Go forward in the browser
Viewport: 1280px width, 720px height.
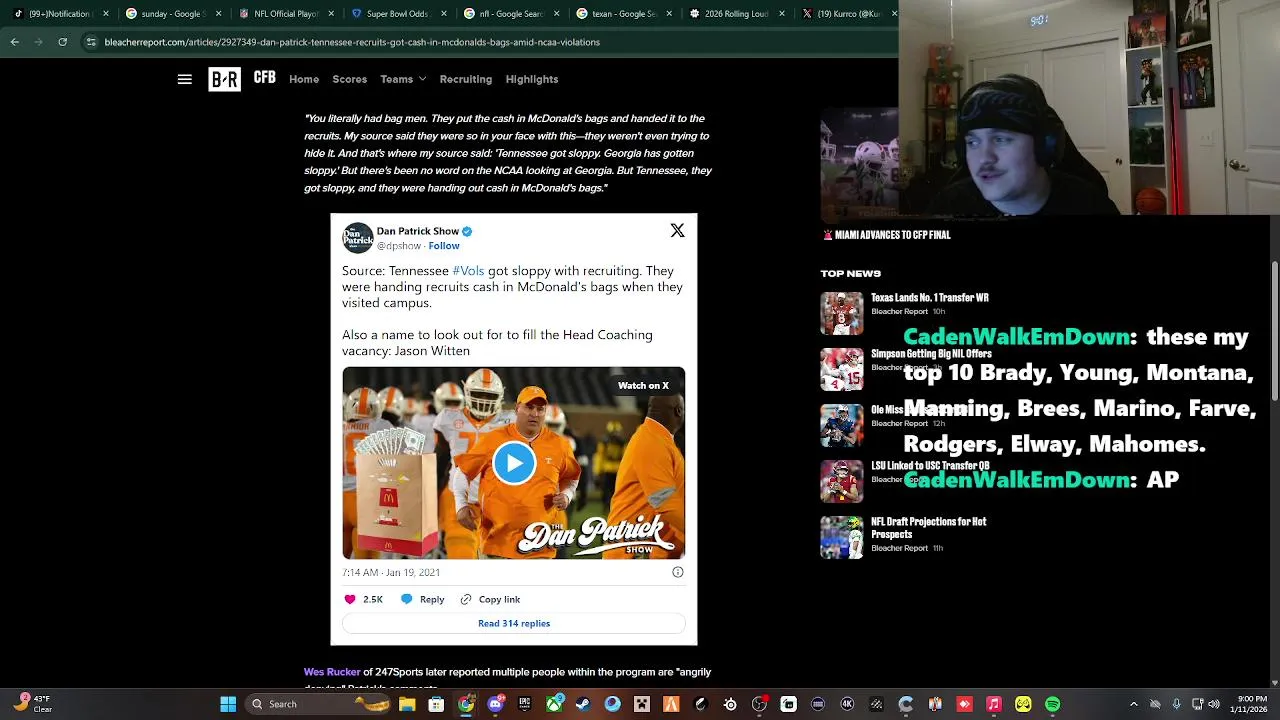(38, 42)
